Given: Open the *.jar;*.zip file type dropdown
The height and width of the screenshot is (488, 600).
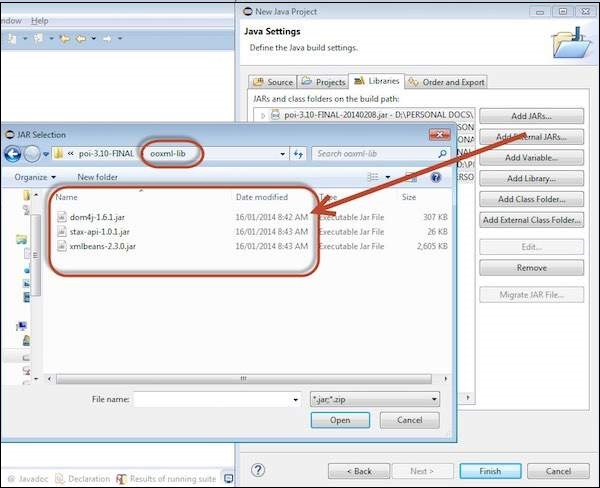Looking at the screenshot, I should coord(375,399).
